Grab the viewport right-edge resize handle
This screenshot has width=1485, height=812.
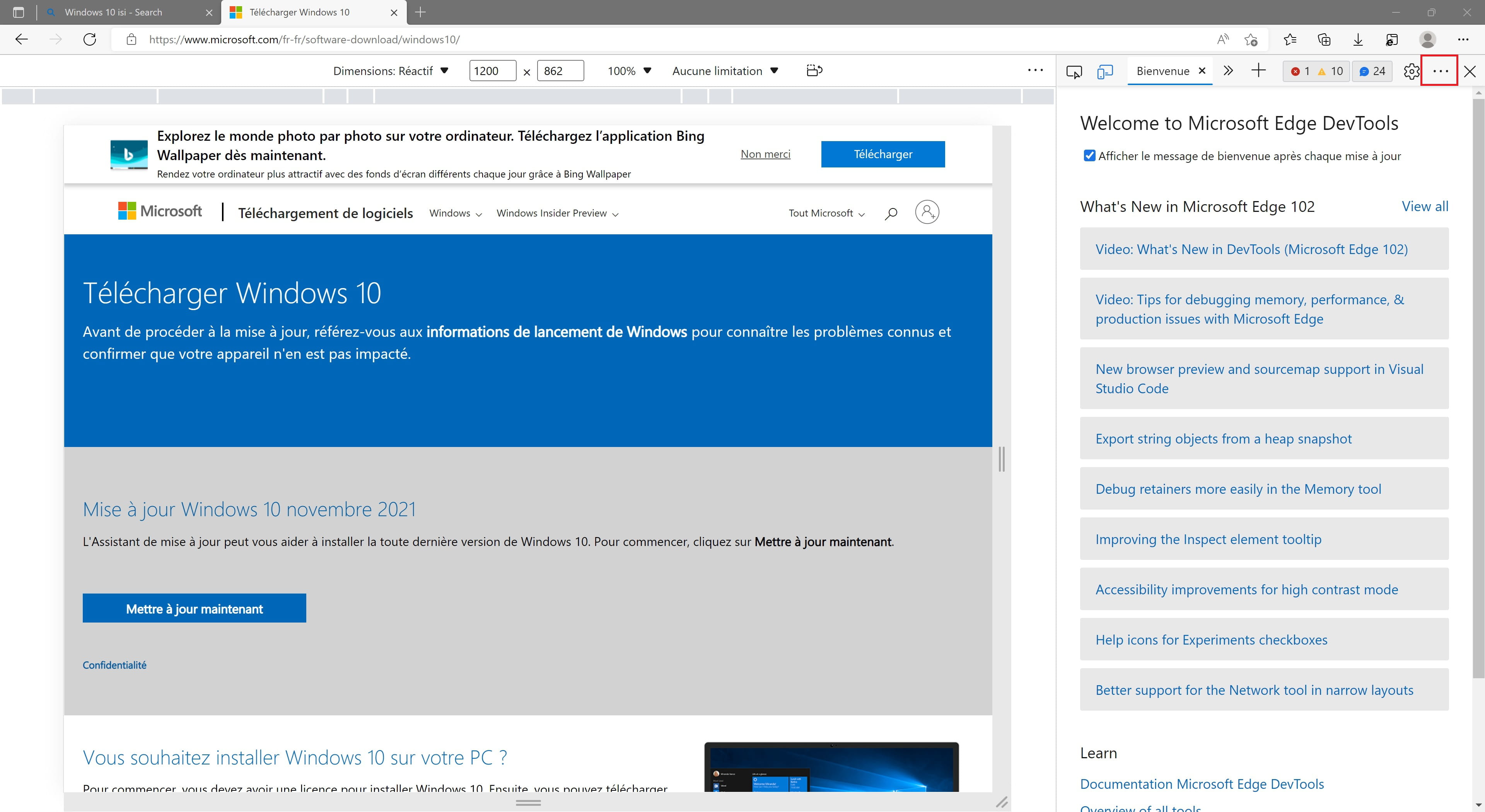click(x=1002, y=459)
